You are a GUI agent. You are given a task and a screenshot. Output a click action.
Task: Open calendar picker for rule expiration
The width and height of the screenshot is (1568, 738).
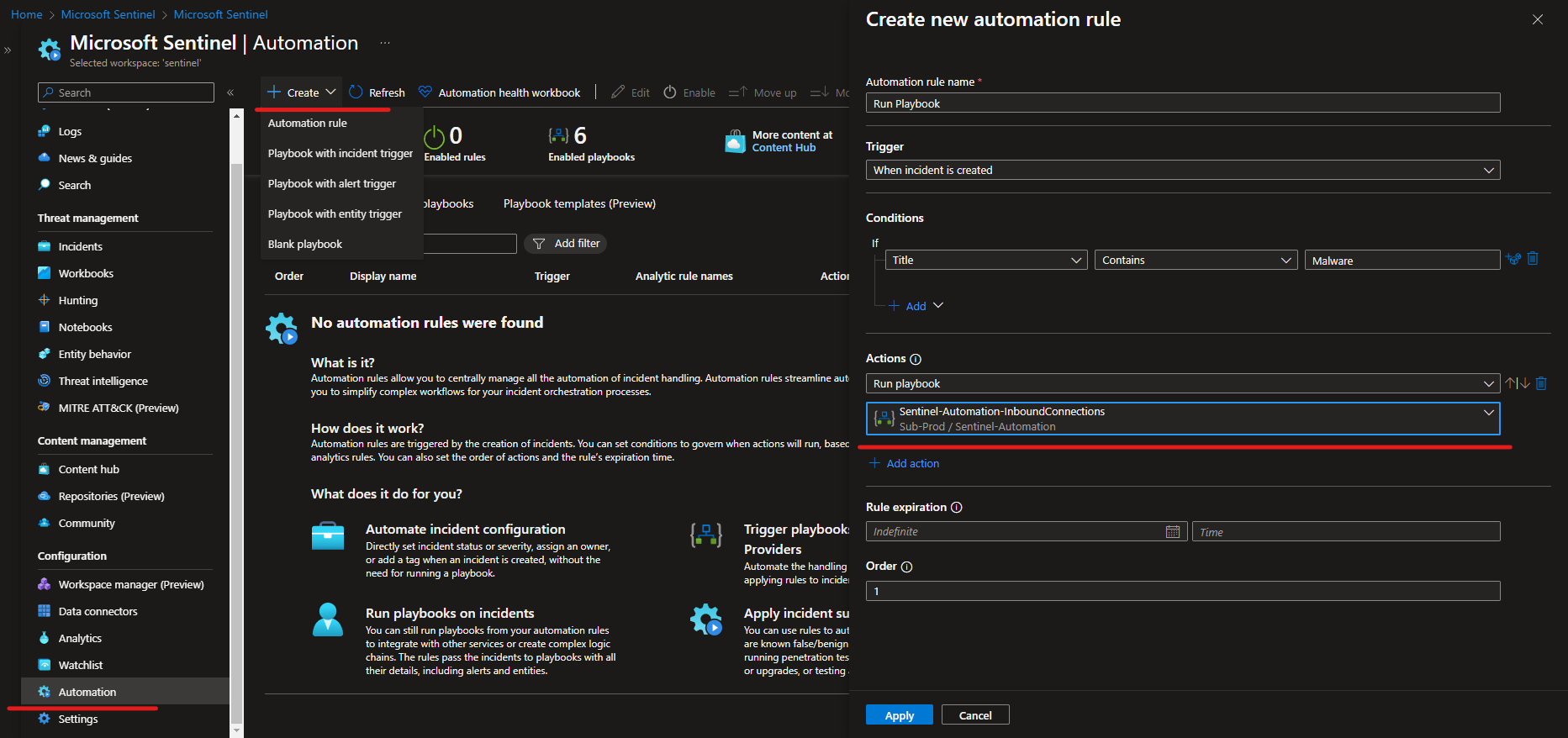click(x=1173, y=531)
